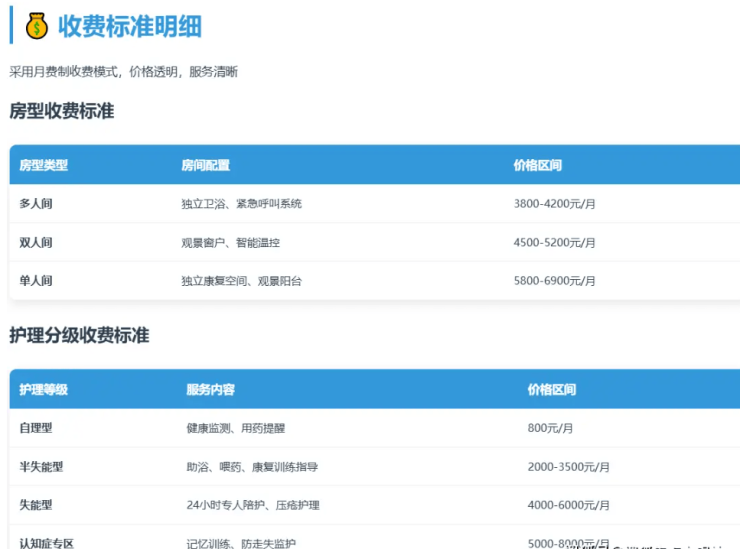Select the 单人间 row label
The height and width of the screenshot is (549, 740).
pos(36,281)
